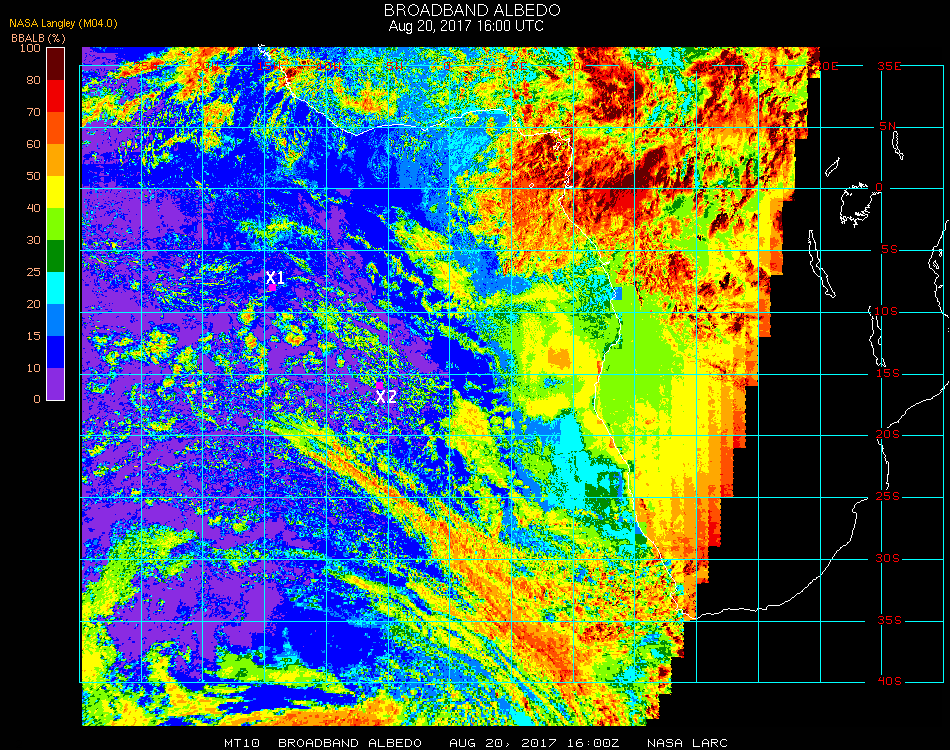Image resolution: width=950 pixels, height=750 pixels.
Task: Click the 35S latitude label
Action: [889, 620]
